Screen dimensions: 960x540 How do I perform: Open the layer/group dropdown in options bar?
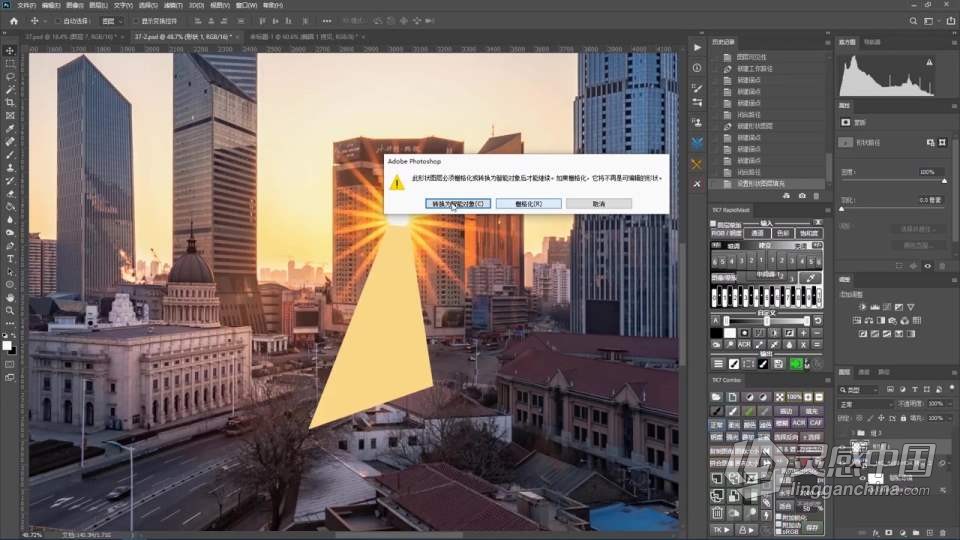112,21
